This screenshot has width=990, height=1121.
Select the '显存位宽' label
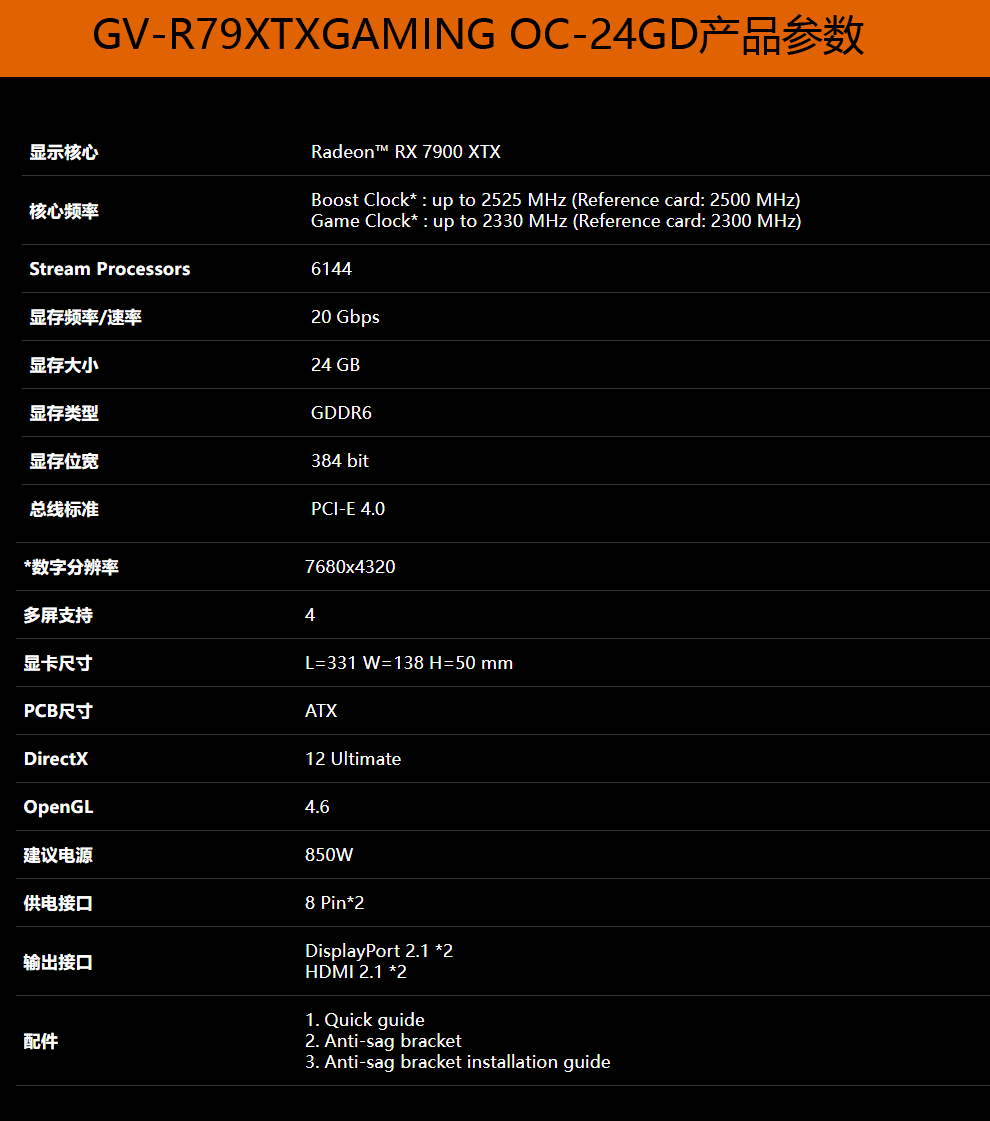point(64,461)
